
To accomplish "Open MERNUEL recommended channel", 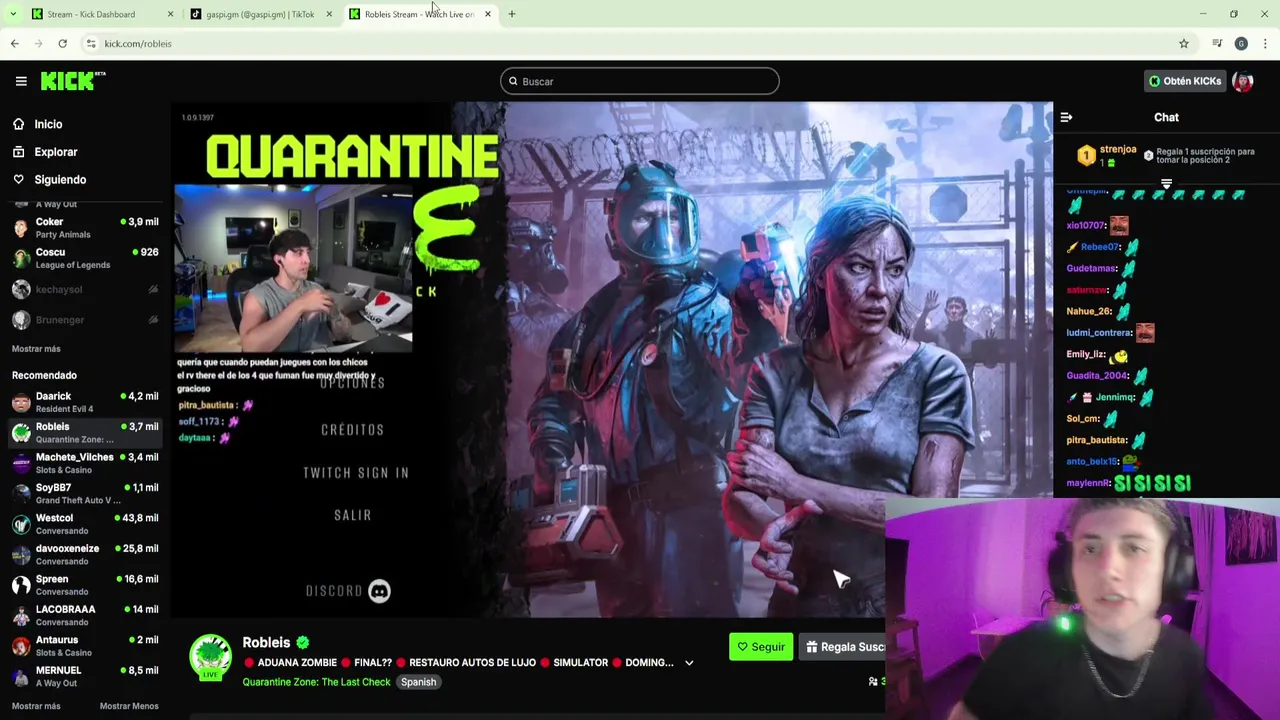I will (x=85, y=676).
